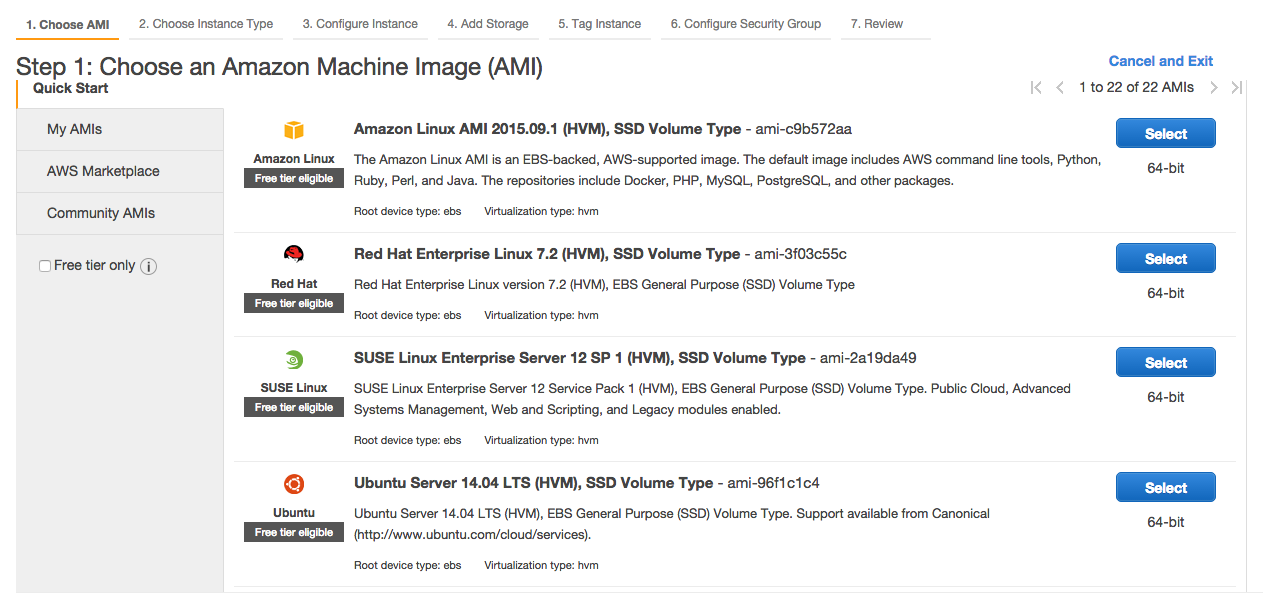Click the Ubuntu Server 14.04 LTS title
This screenshot has width=1277, height=606.
click(534, 483)
